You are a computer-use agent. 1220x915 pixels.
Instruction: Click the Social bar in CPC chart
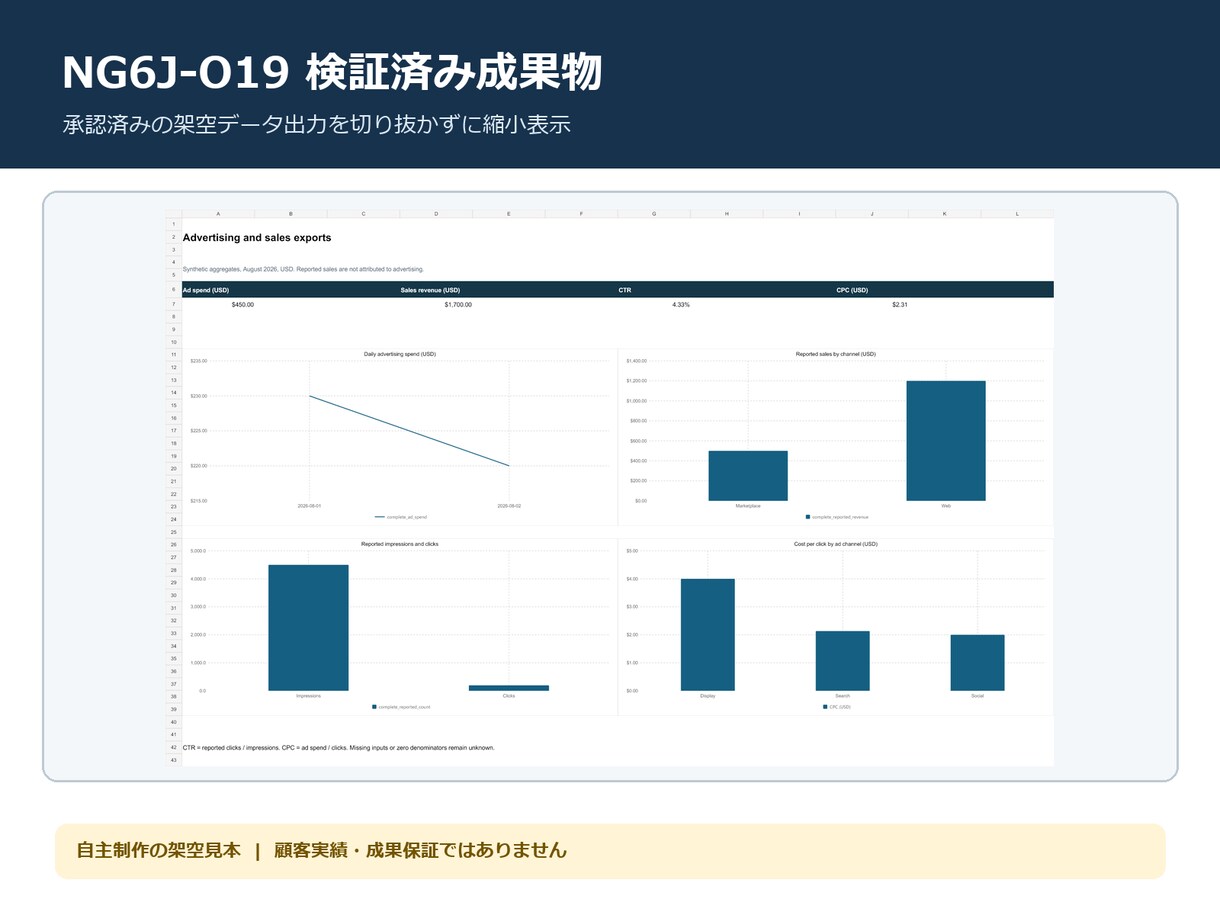tap(978, 663)
